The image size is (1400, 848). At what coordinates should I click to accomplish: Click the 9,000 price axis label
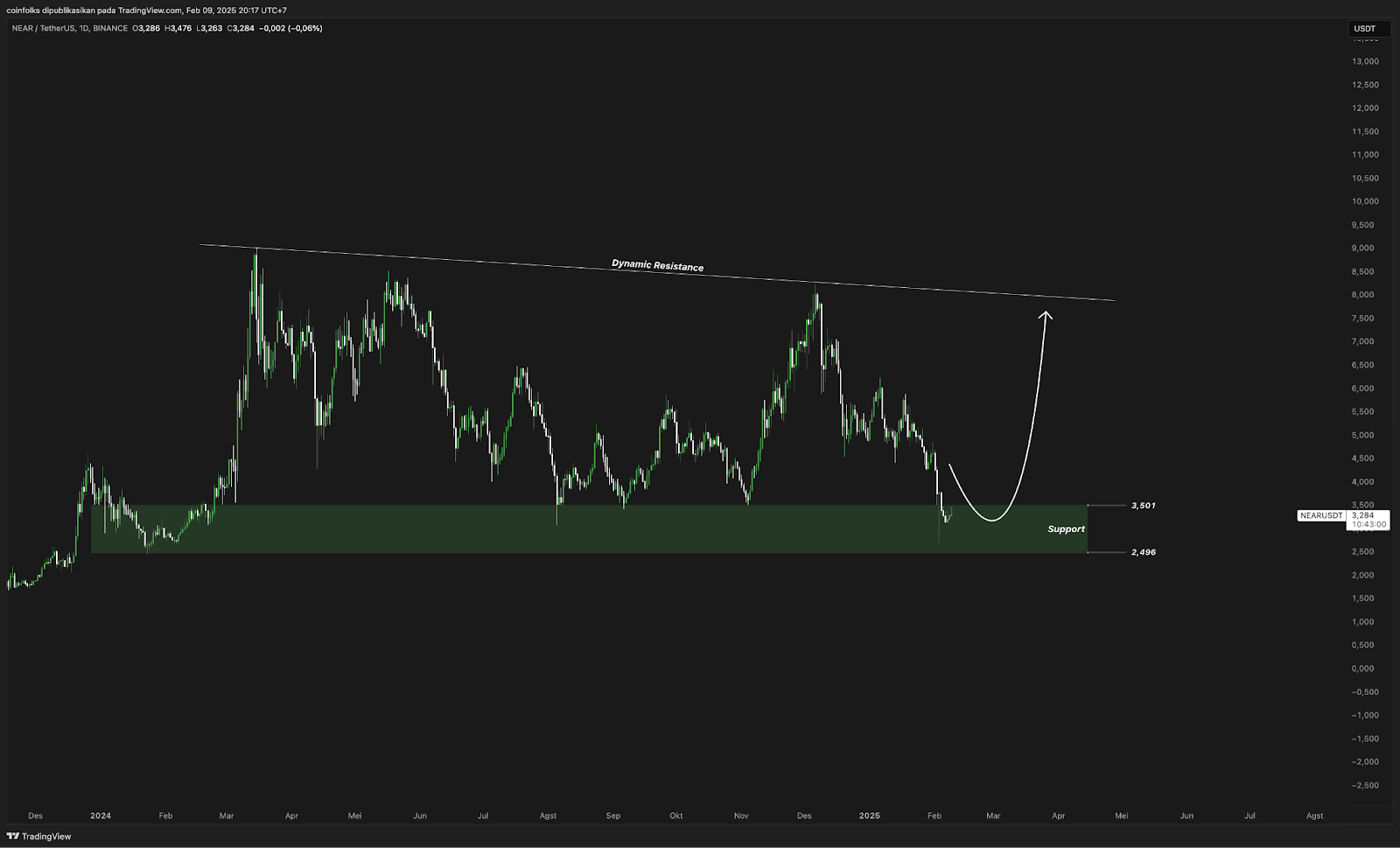click(1362, 249)
